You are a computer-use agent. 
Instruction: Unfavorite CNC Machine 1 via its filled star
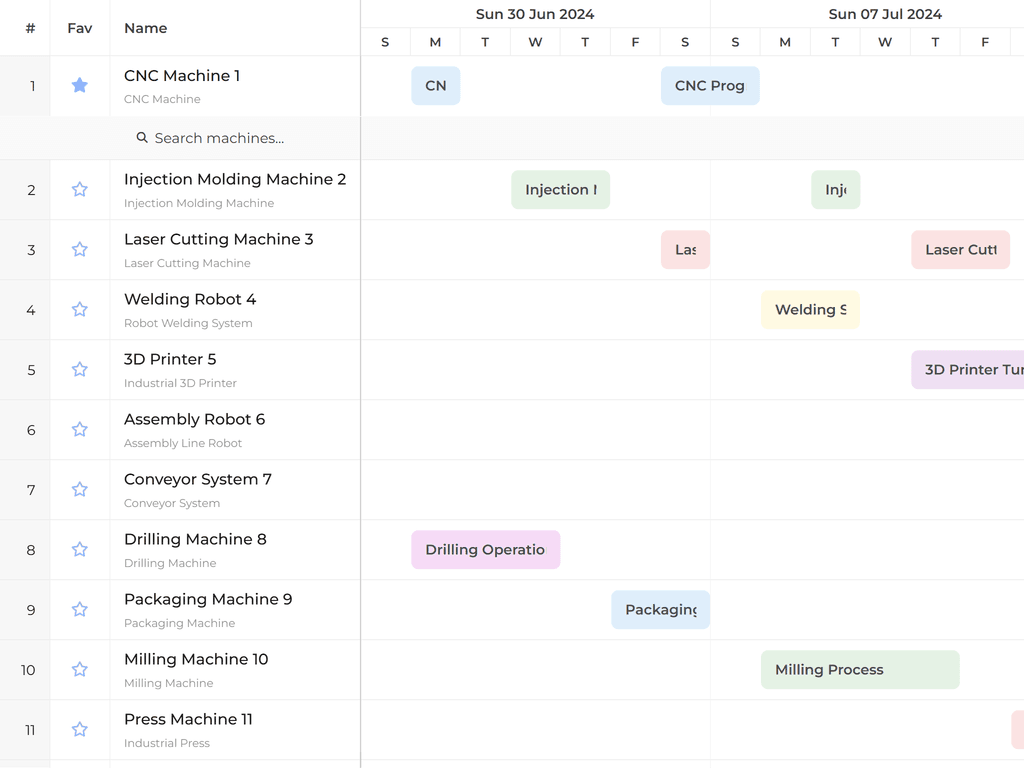pyautogui.click(x=79, y=85)
